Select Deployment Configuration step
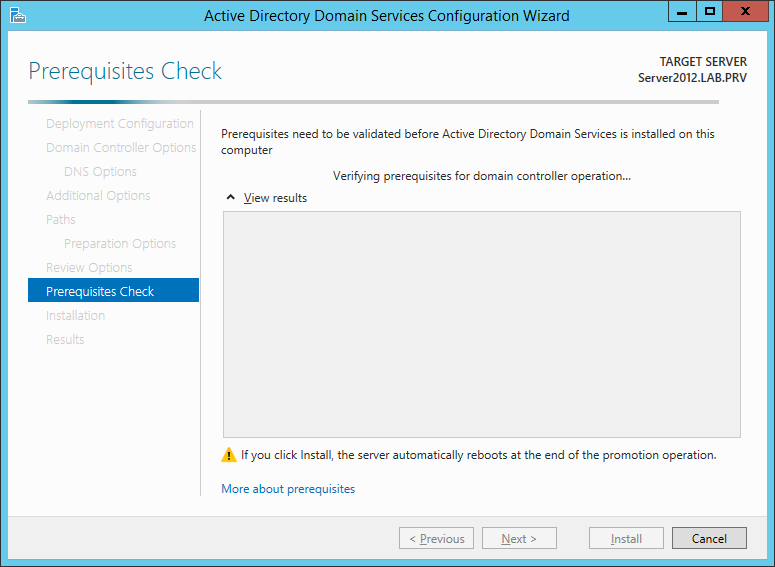The image size is (775, 567). [120, 124]
